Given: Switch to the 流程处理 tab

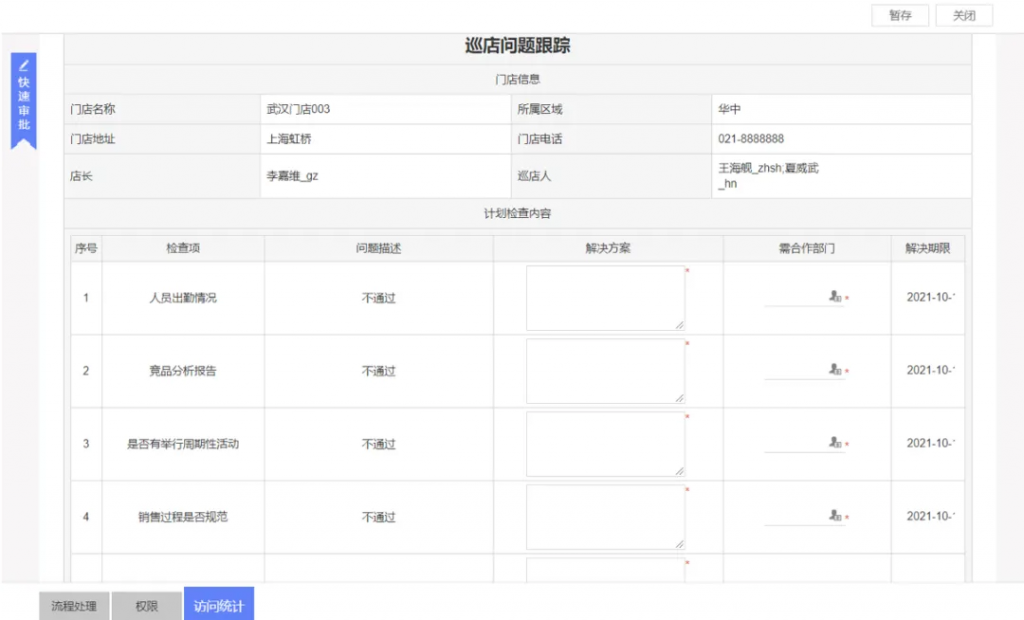Looking at the screenshot, I should point(74,606).
